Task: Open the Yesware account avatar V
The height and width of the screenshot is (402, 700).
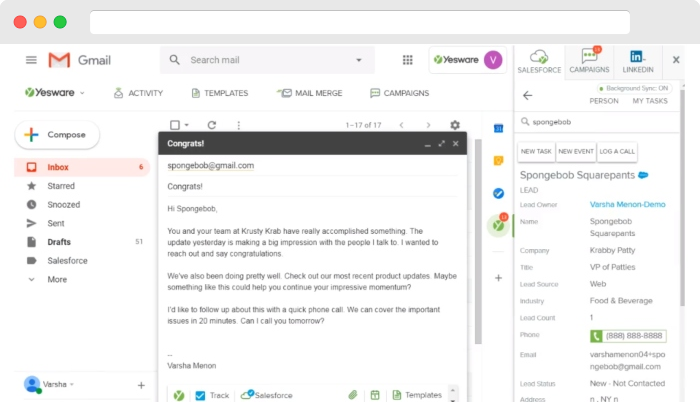Action: (493, 60)
